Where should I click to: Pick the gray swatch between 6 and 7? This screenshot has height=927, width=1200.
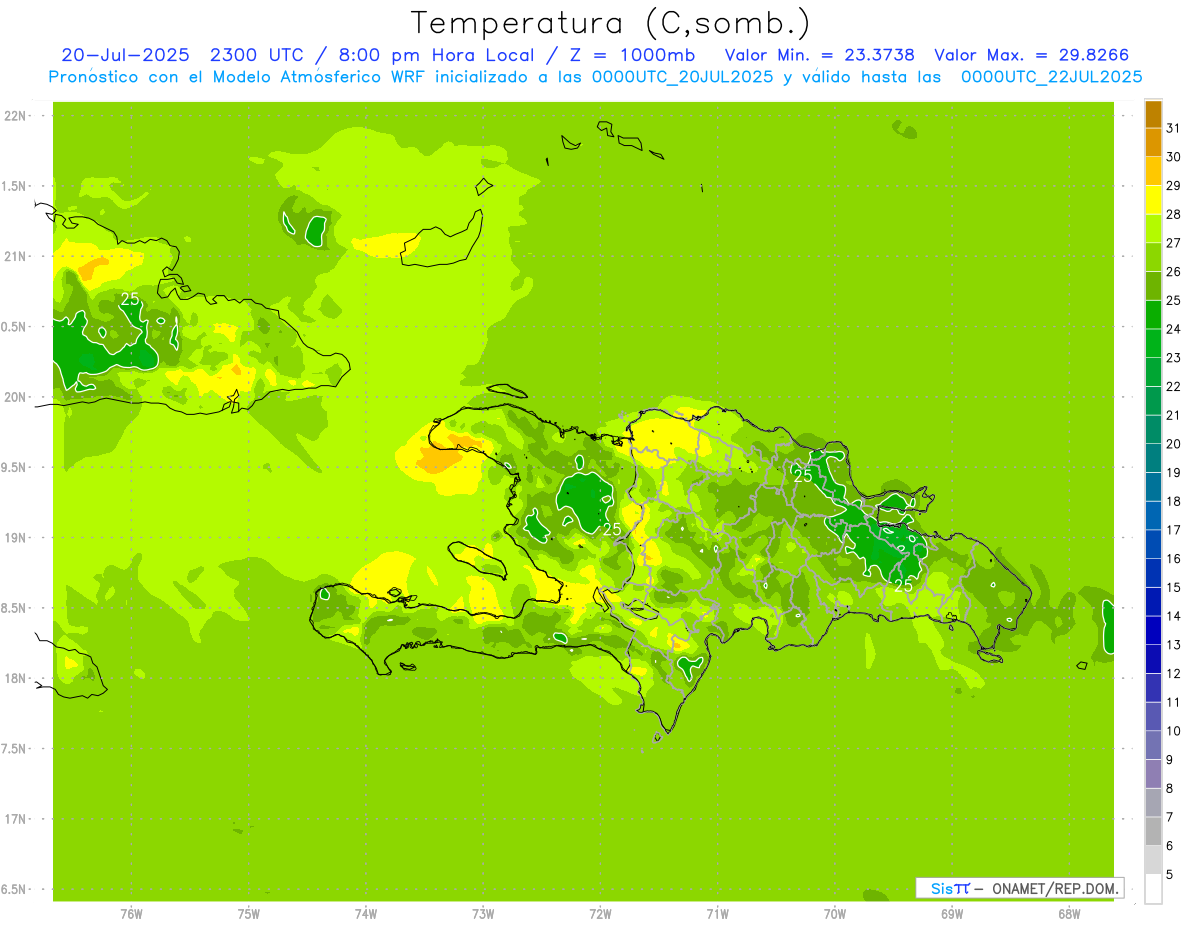(1153, 832)
